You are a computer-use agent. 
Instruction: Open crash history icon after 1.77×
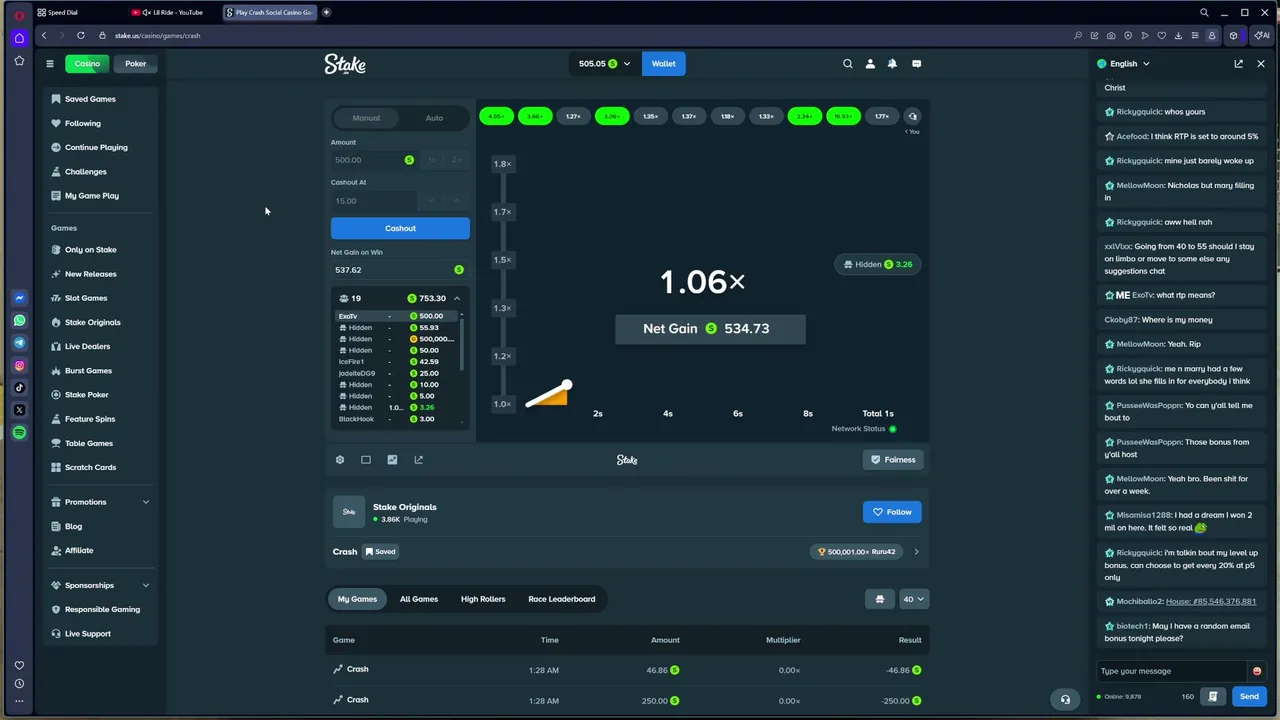click(x=912, y=116)
